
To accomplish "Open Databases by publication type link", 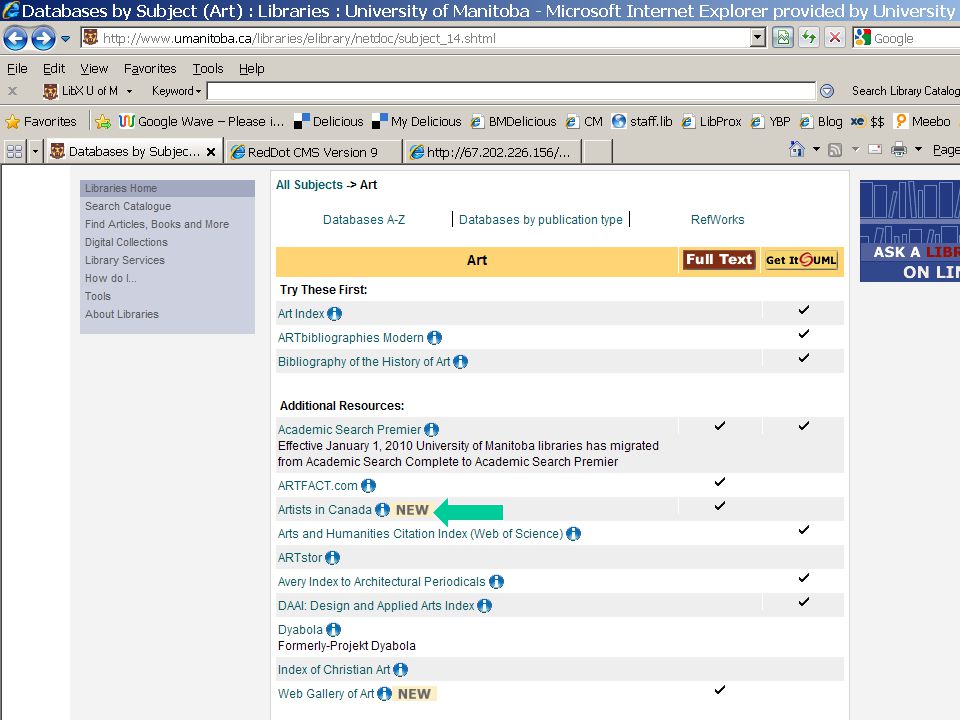I will [x=541, y=220].
